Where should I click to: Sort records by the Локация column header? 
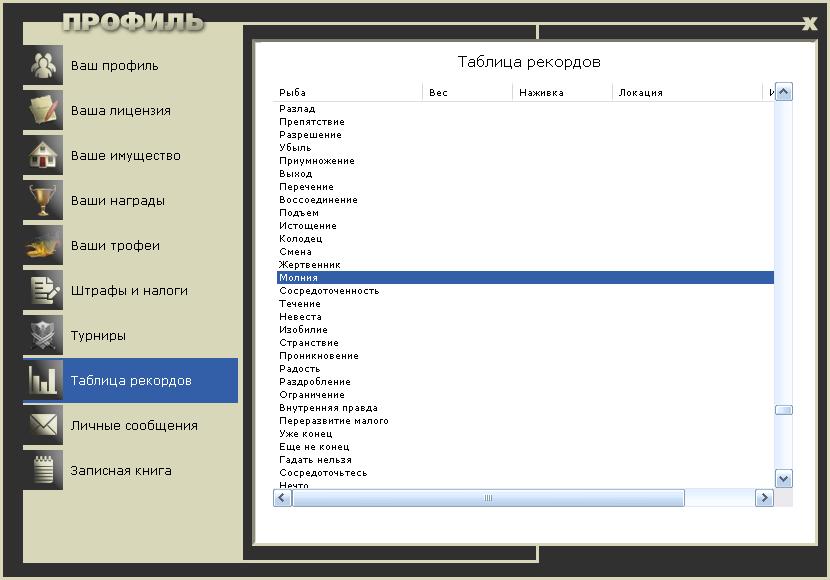click(687, 92)
